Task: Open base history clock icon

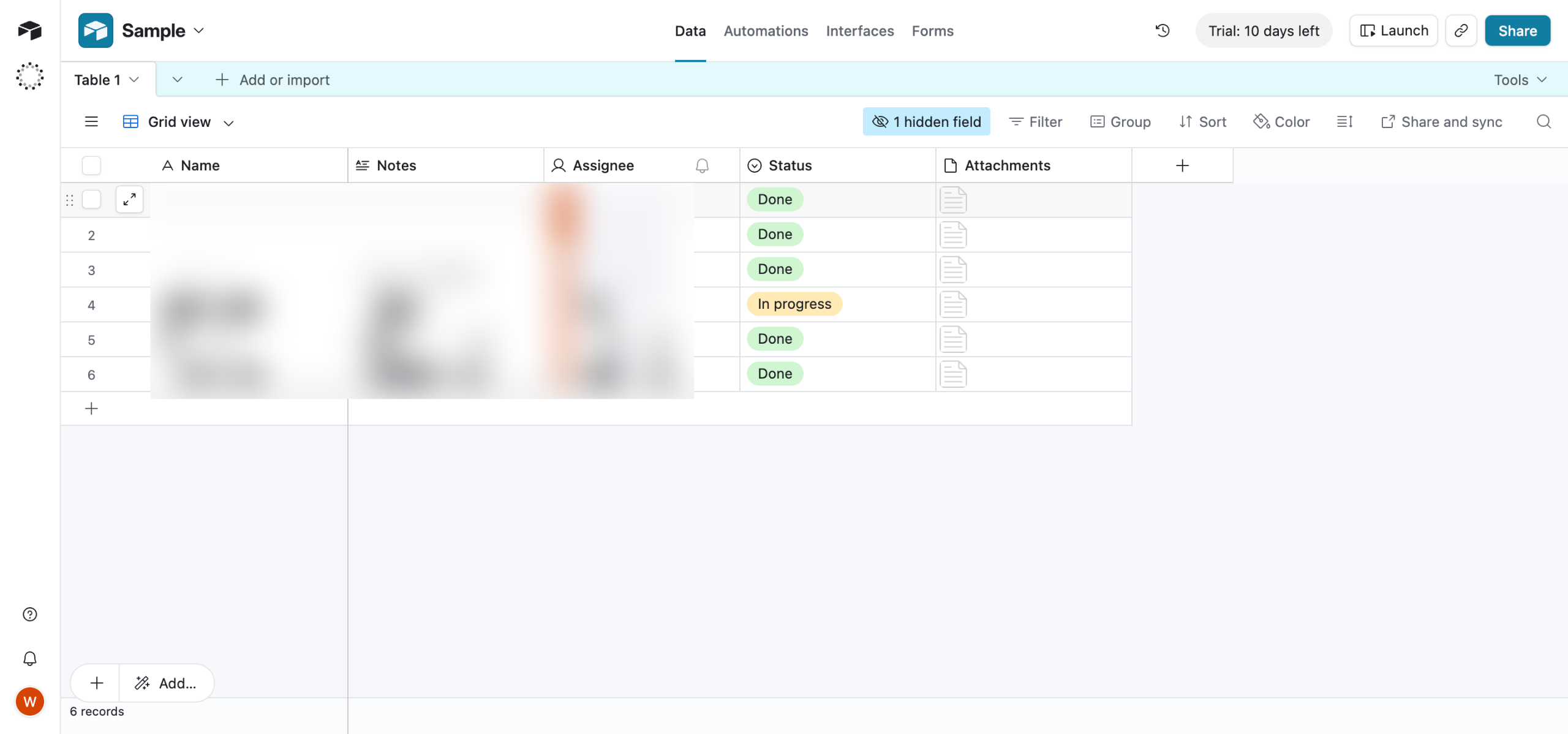Action: 1162,31
